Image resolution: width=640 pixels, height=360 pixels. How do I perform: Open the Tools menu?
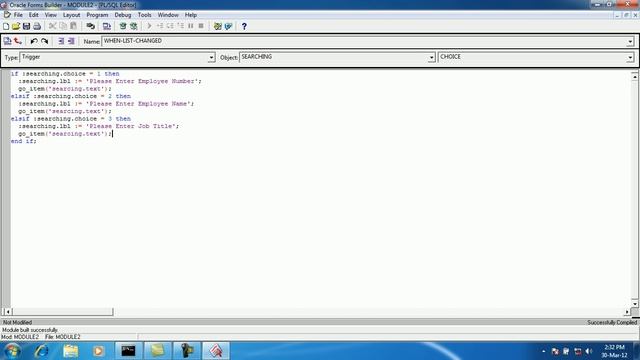pos(144,15)
